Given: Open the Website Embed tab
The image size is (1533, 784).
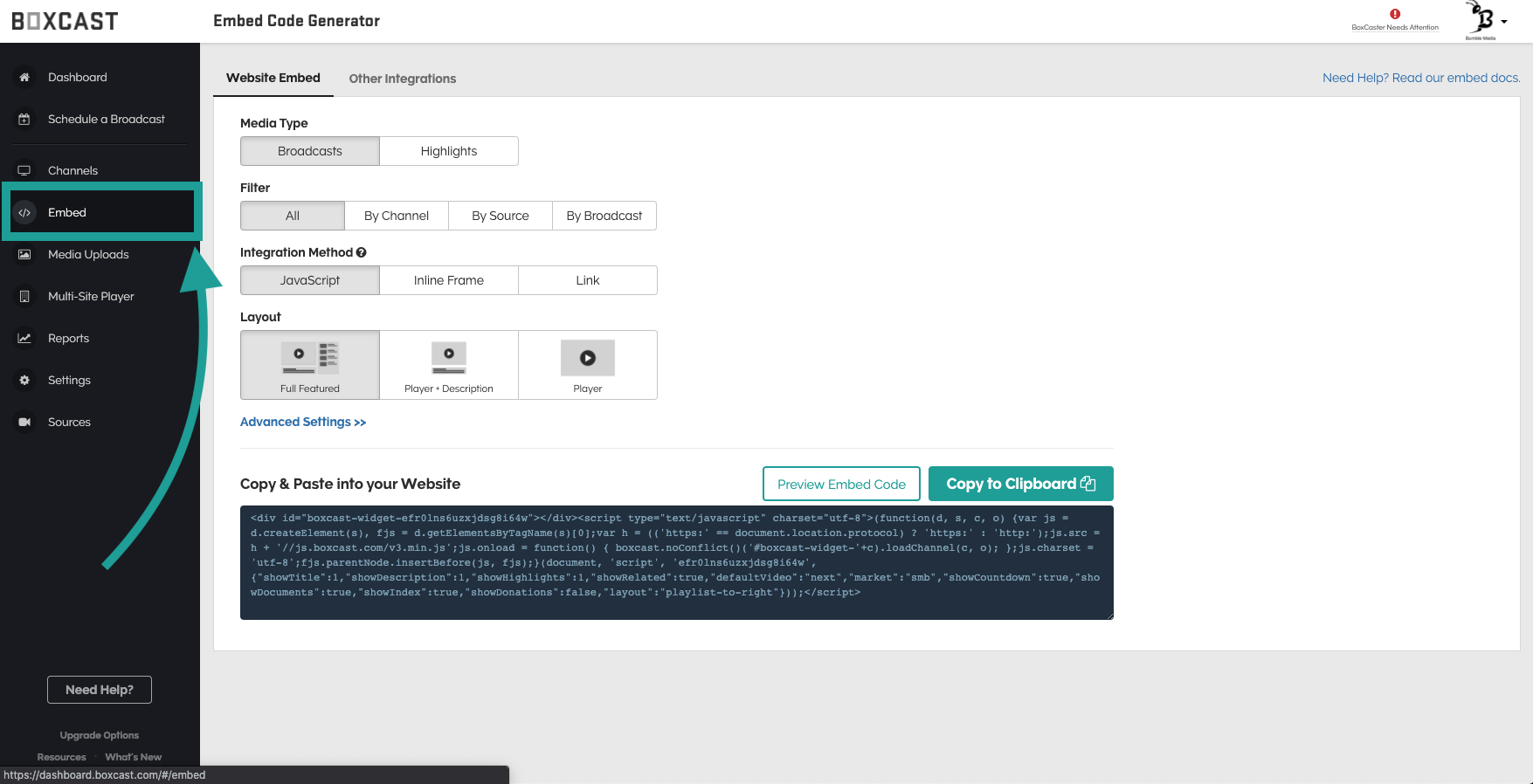Looking at the screenshot, I should coord(273,78).
